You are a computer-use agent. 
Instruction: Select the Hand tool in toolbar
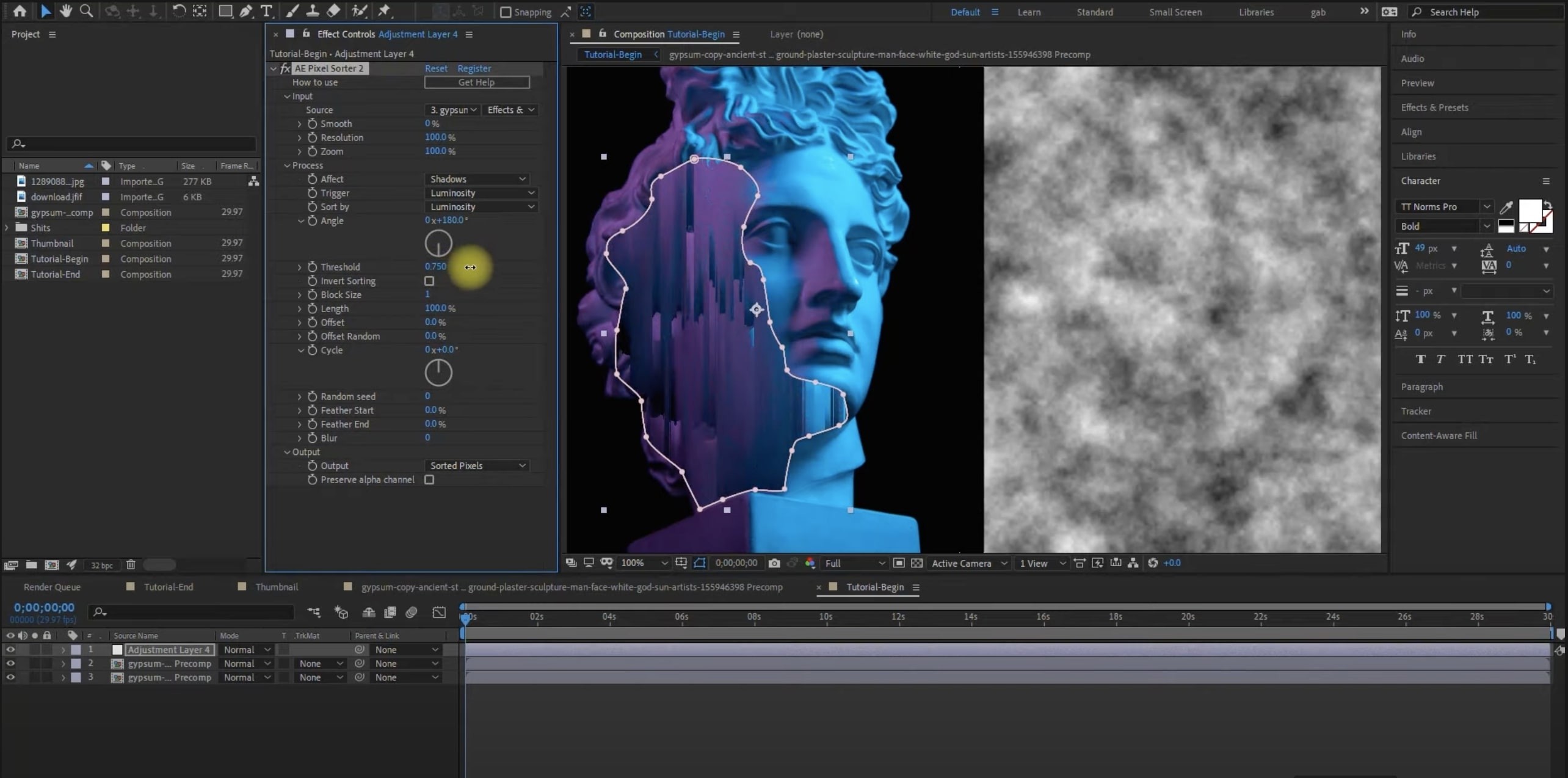65,11
